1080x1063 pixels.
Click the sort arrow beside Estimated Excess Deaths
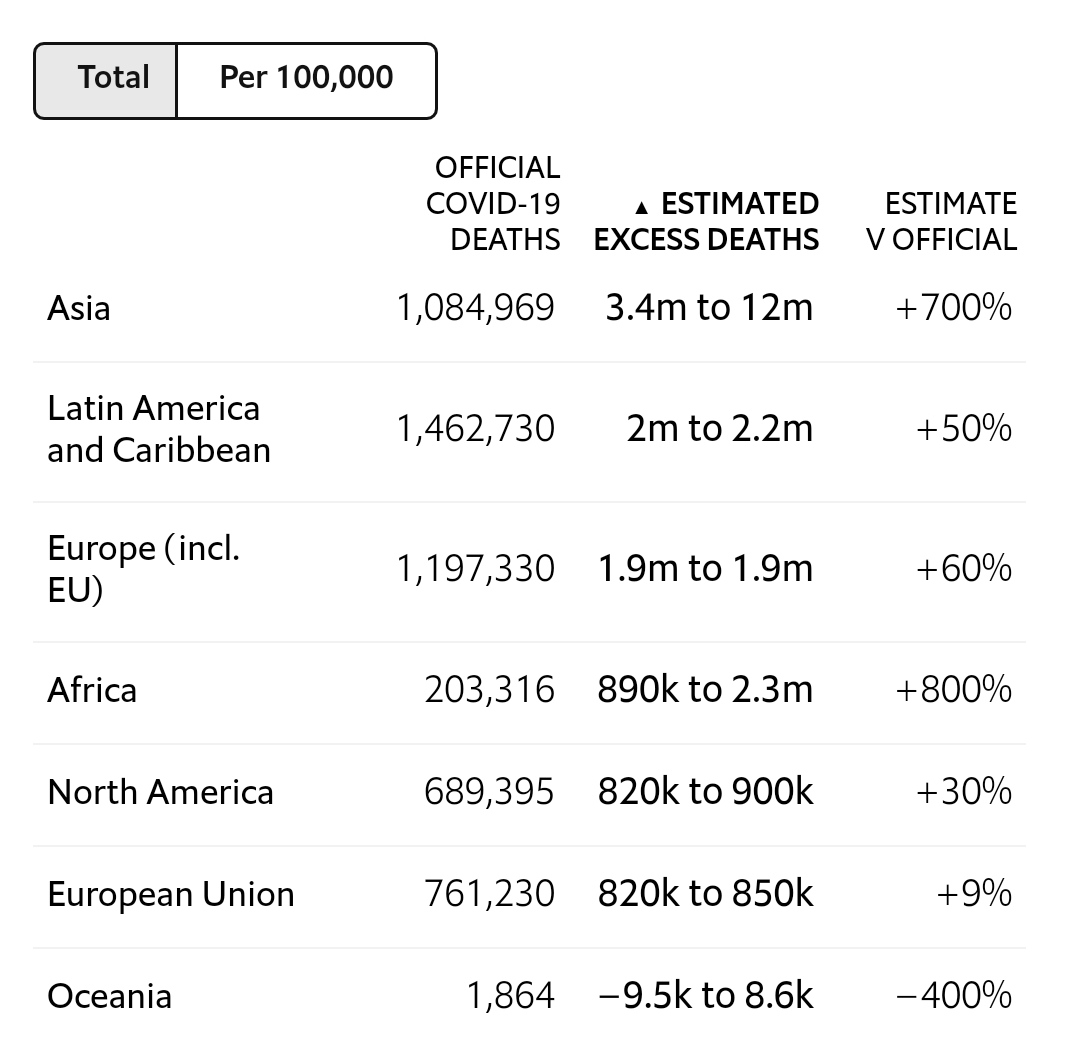tap(641, 208)
